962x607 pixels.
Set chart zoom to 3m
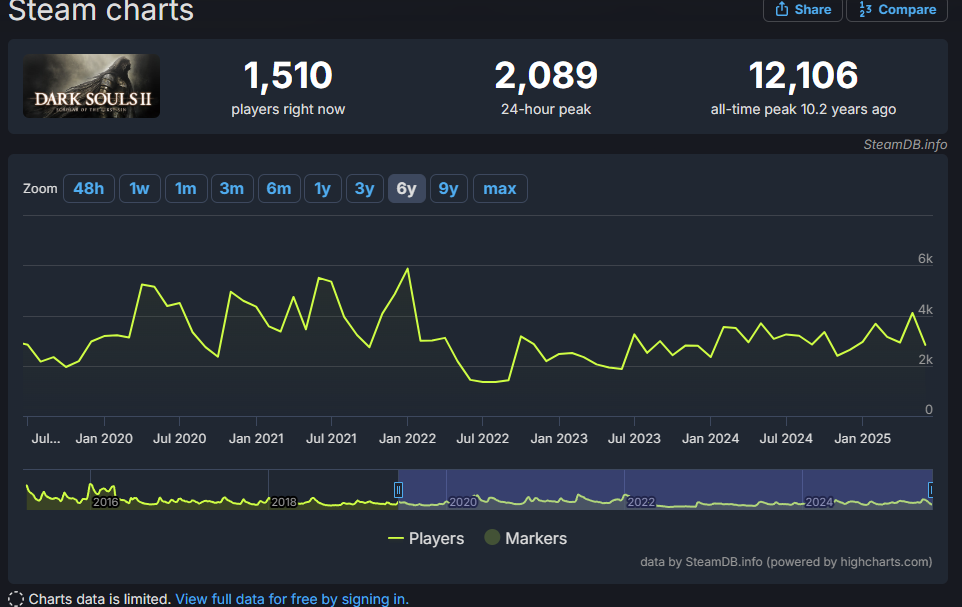coord(232,188)
